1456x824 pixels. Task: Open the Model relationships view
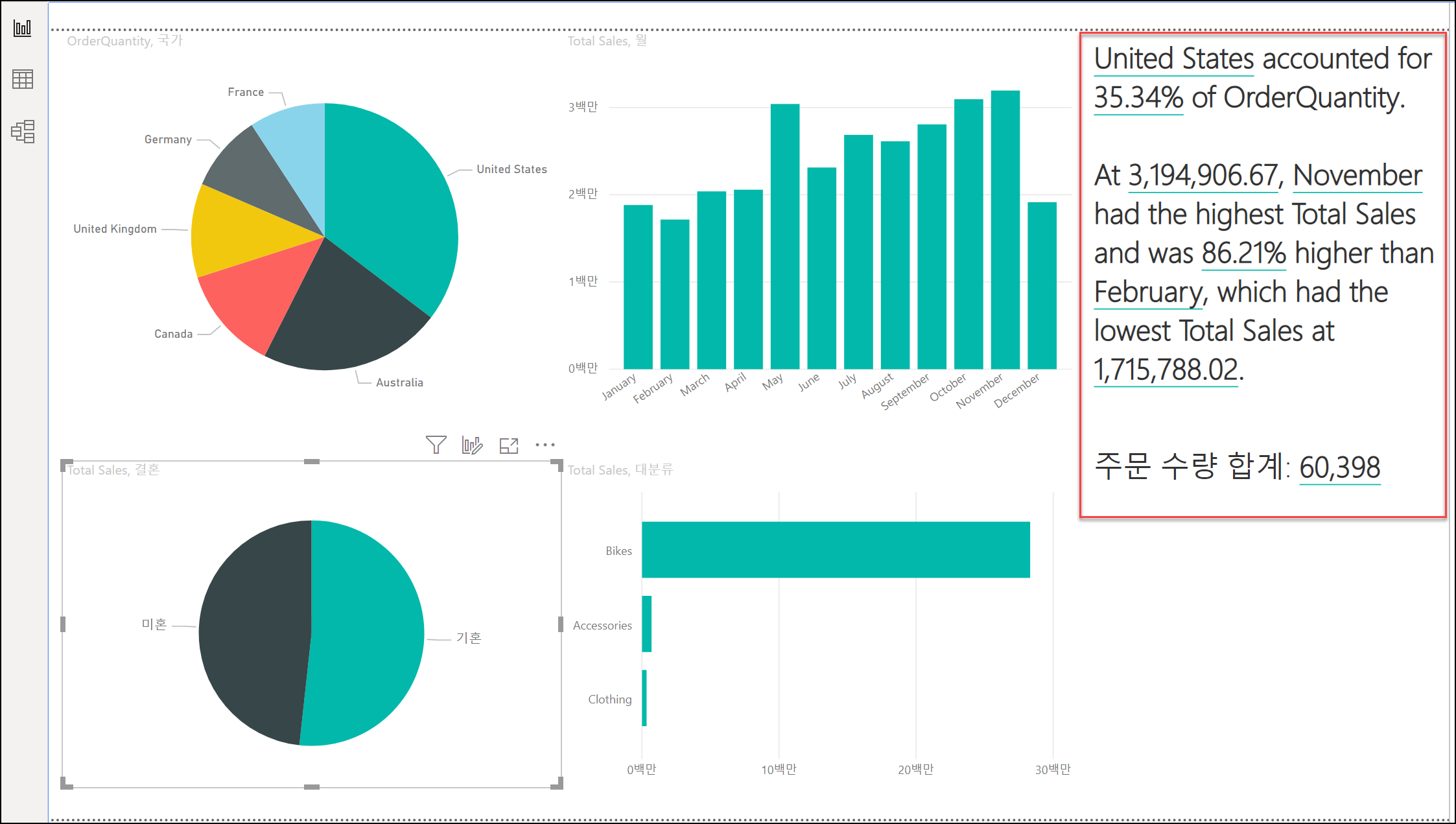(x=23, y=132)
